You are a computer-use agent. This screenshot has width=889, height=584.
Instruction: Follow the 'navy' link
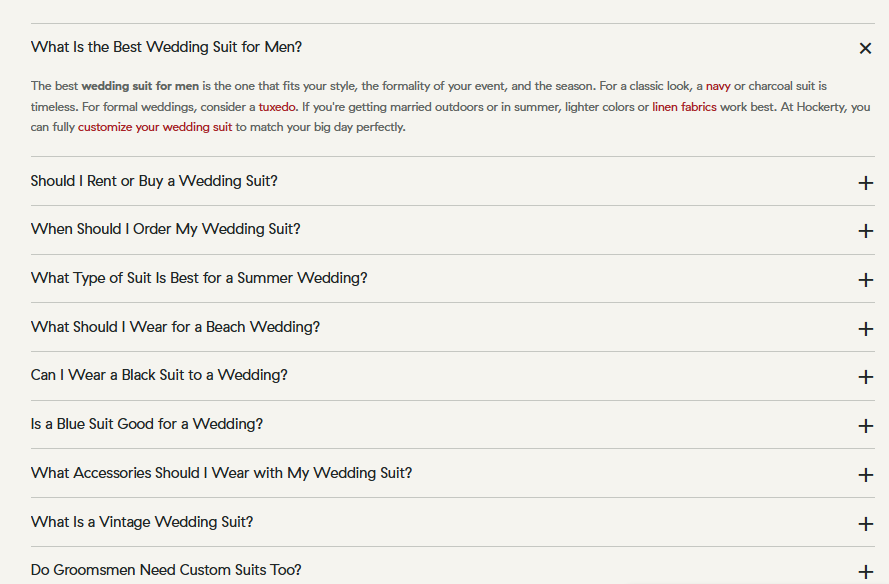point(718,87)
